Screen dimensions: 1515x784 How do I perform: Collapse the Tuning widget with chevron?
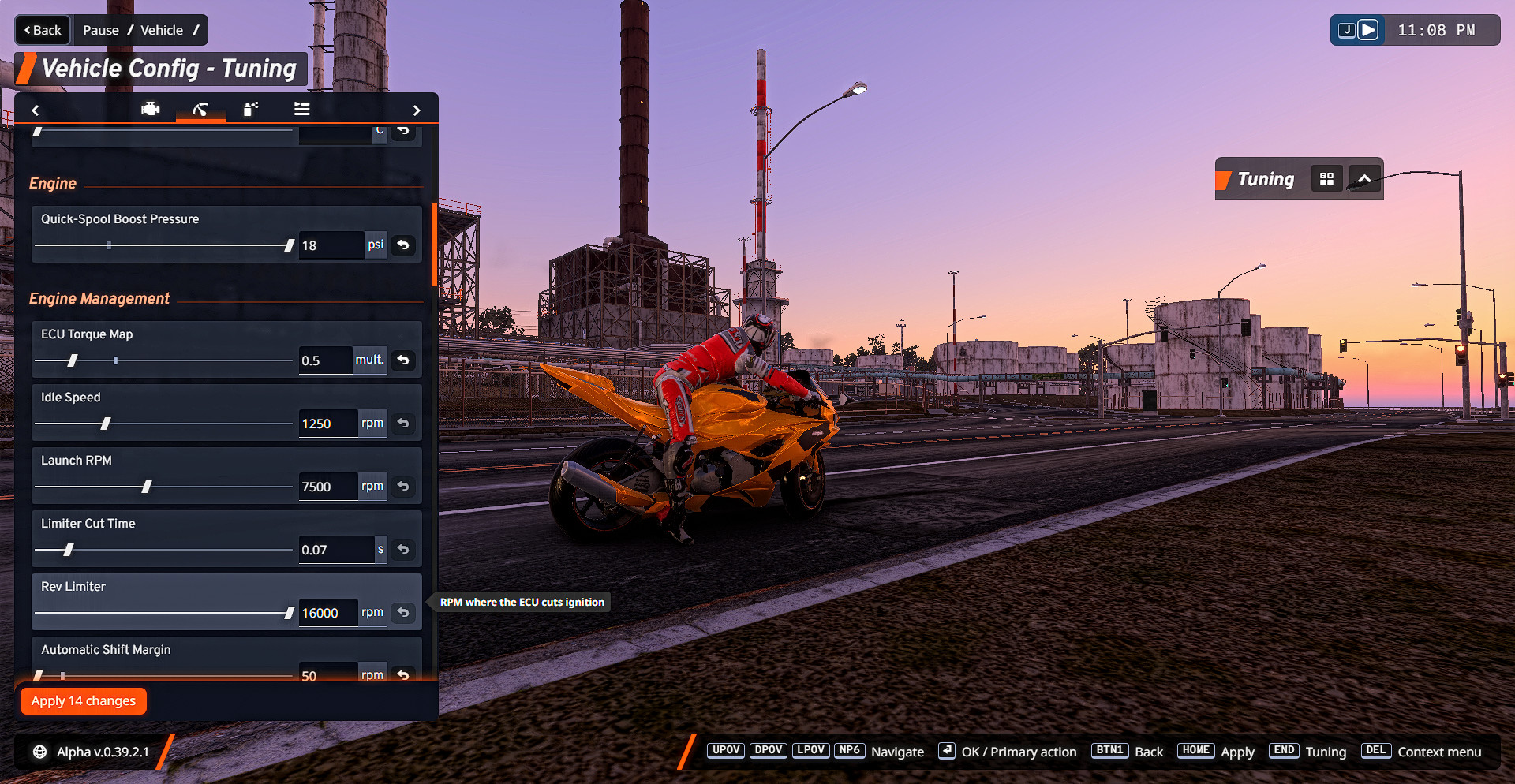(1364, 179)
